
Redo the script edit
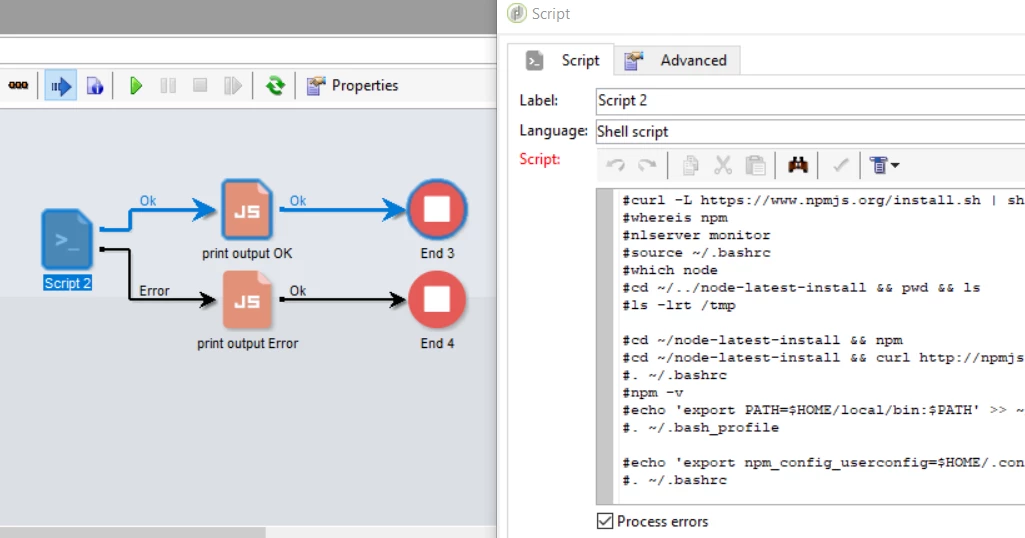647,165
